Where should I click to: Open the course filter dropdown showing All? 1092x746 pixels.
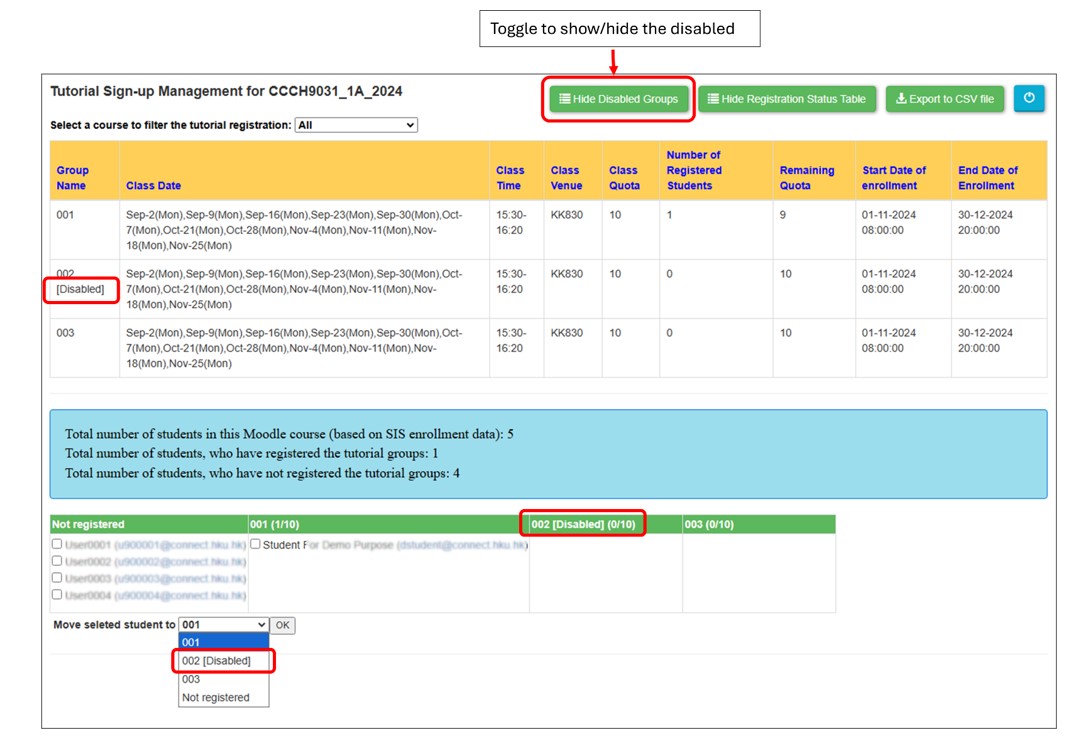point(356,125)
